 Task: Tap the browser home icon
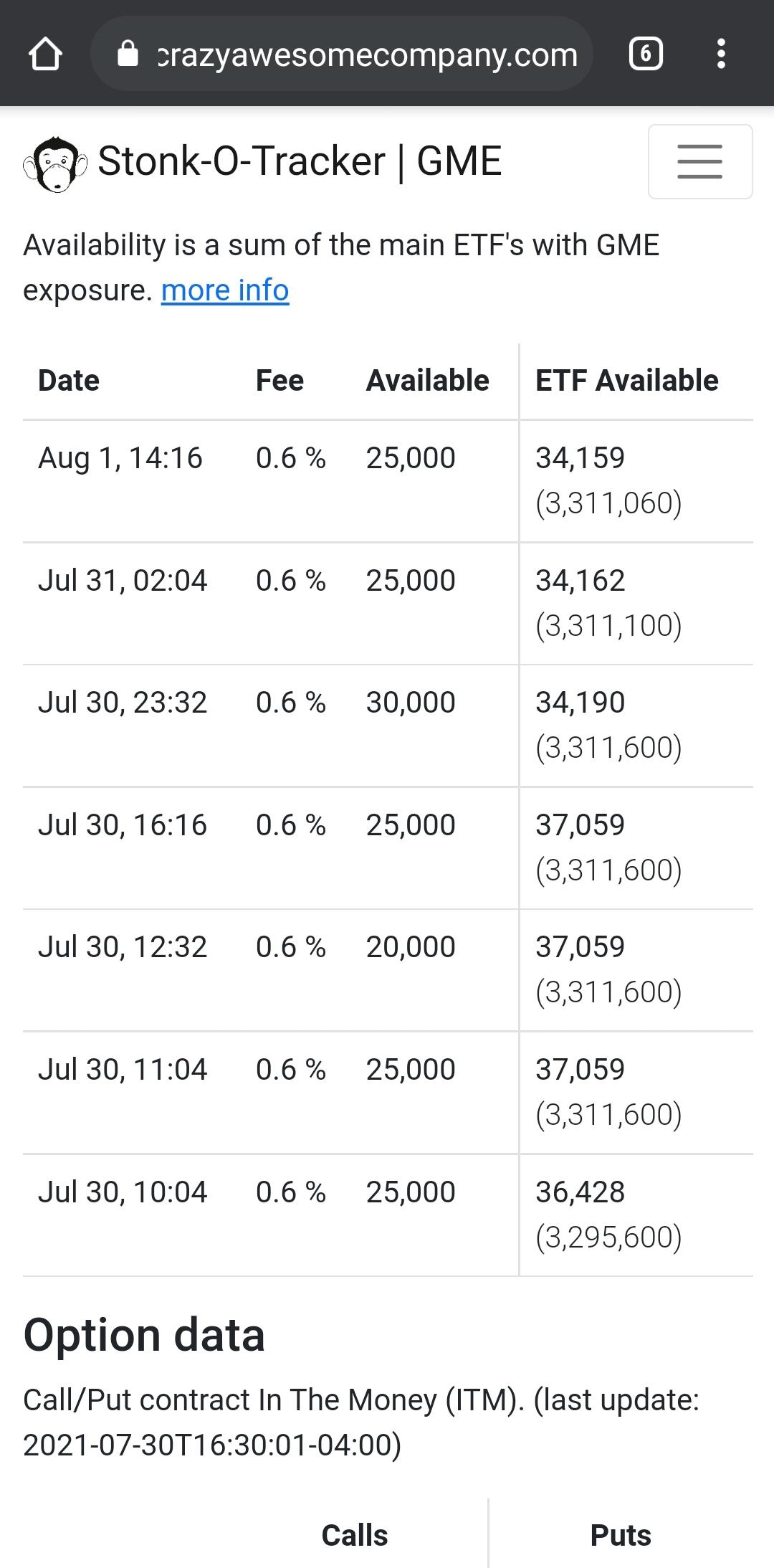45,54
